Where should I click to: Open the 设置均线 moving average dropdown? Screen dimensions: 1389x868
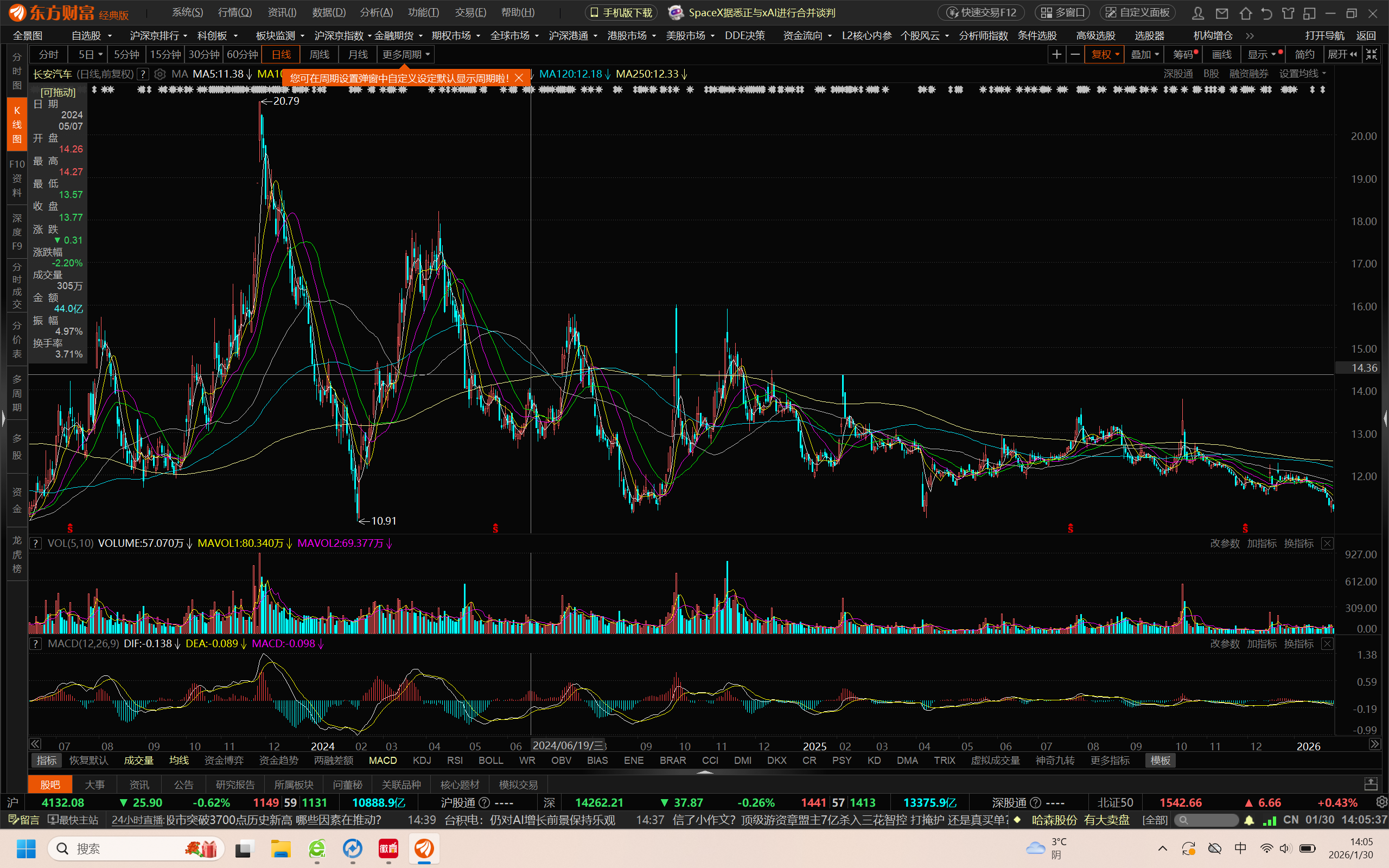point(1302,74)
